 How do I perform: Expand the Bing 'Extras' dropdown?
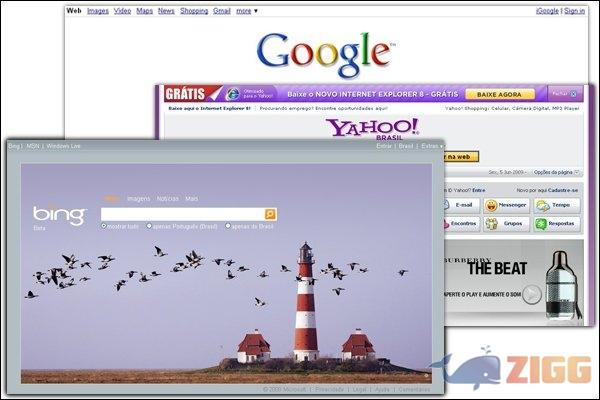(x=432, y=146)
